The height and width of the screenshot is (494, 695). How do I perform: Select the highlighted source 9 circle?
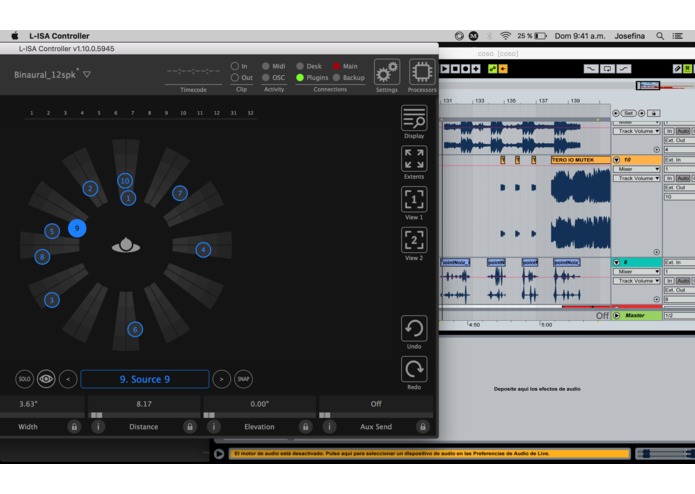coord(77,228)
